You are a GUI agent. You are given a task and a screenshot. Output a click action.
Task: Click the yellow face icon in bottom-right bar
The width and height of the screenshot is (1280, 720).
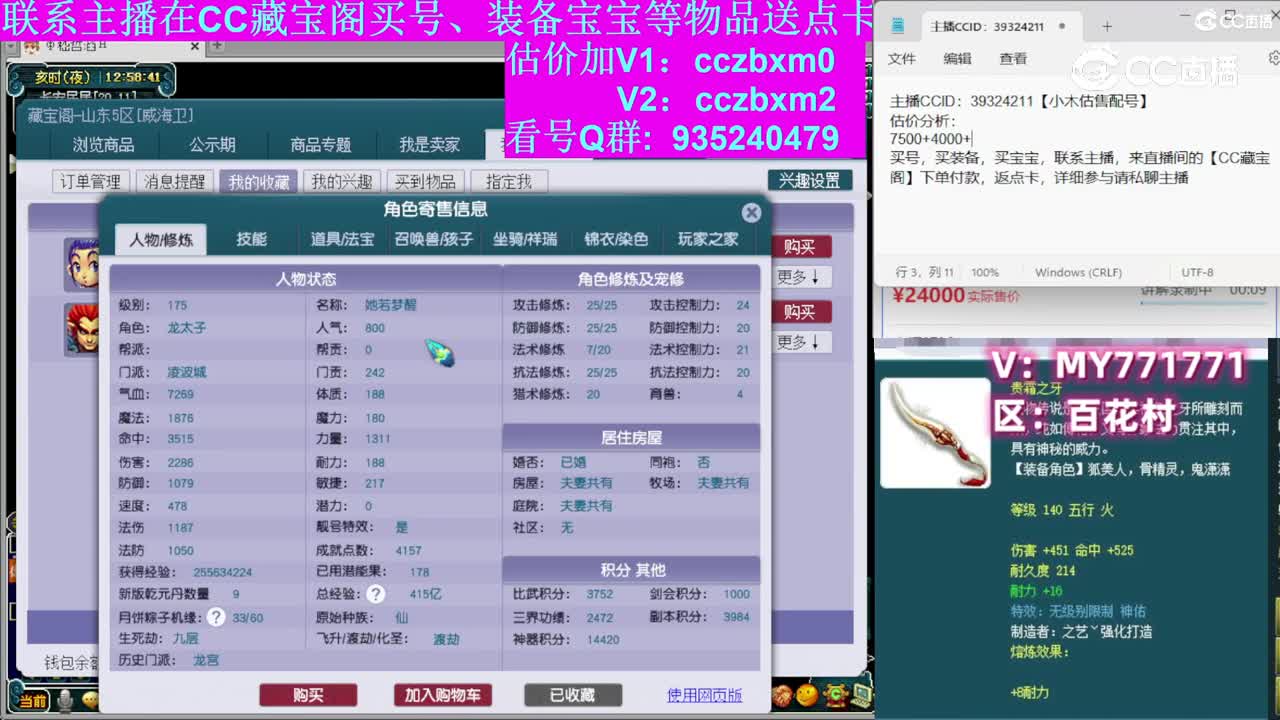pos(807,694)
